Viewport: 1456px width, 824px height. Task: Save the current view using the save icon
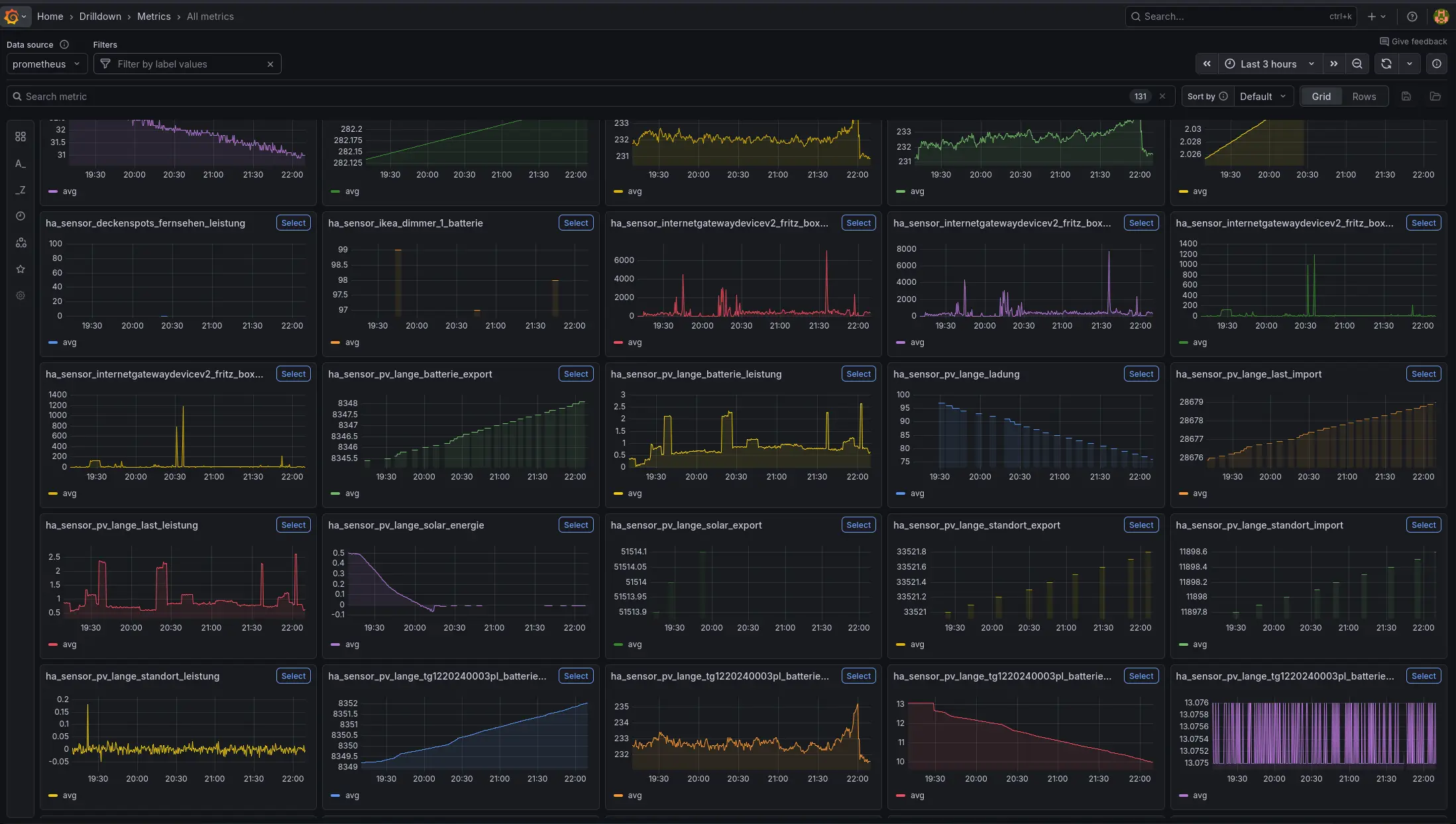[1406, 96]
